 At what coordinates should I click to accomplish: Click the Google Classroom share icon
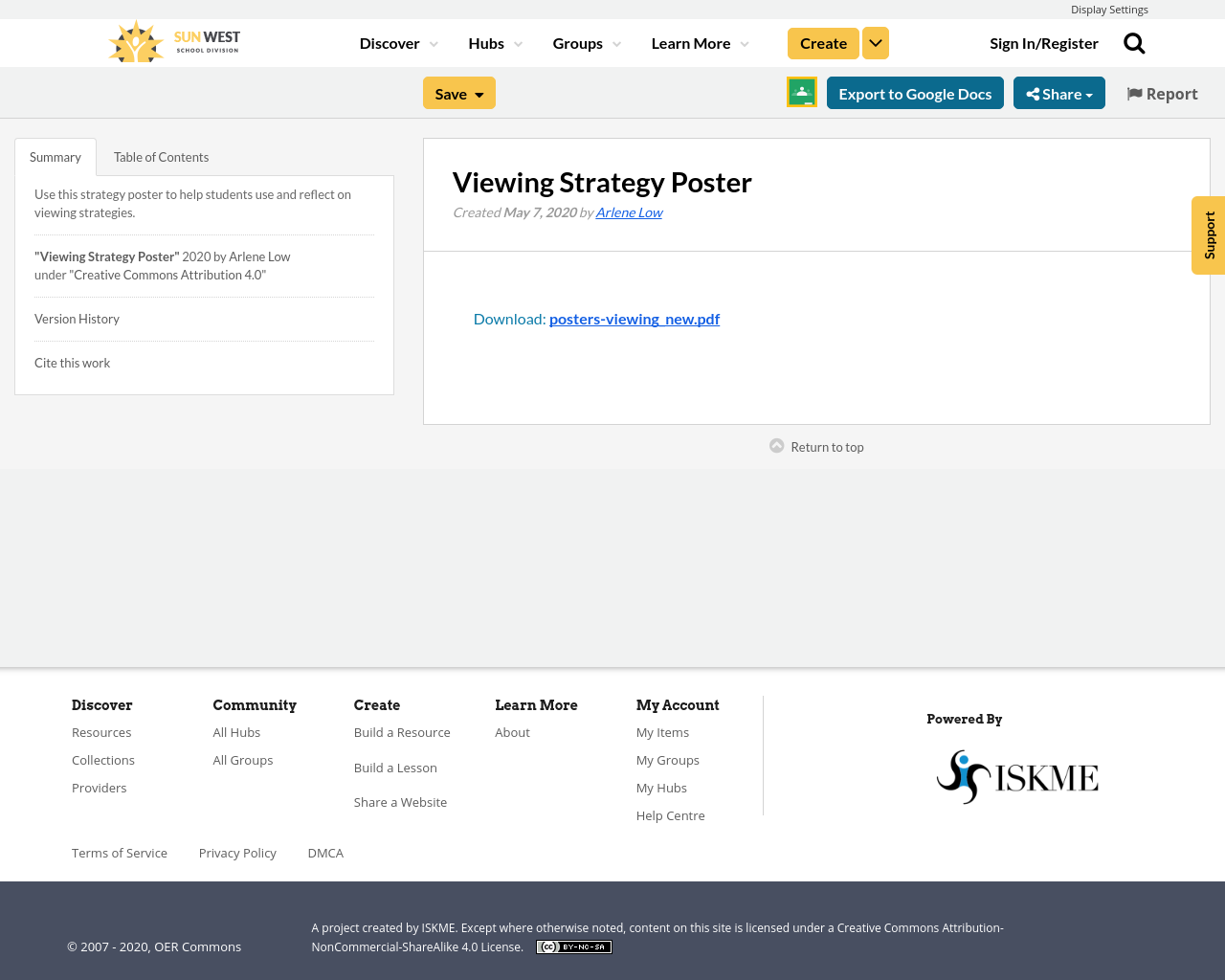801,92
